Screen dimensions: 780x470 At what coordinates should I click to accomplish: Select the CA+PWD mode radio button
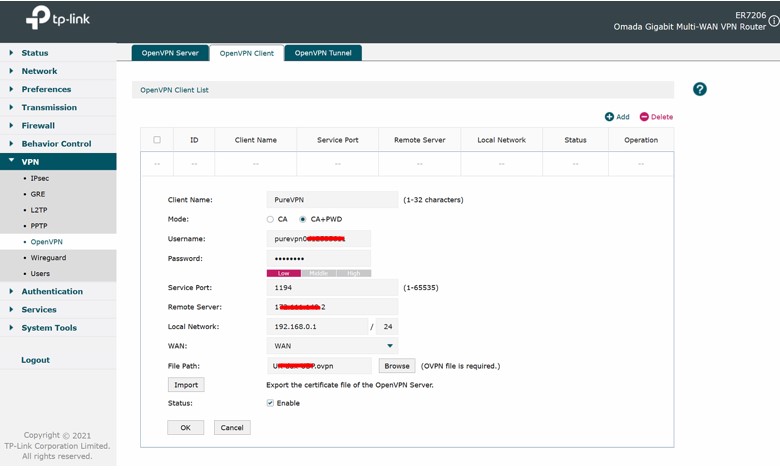point(302,219)
